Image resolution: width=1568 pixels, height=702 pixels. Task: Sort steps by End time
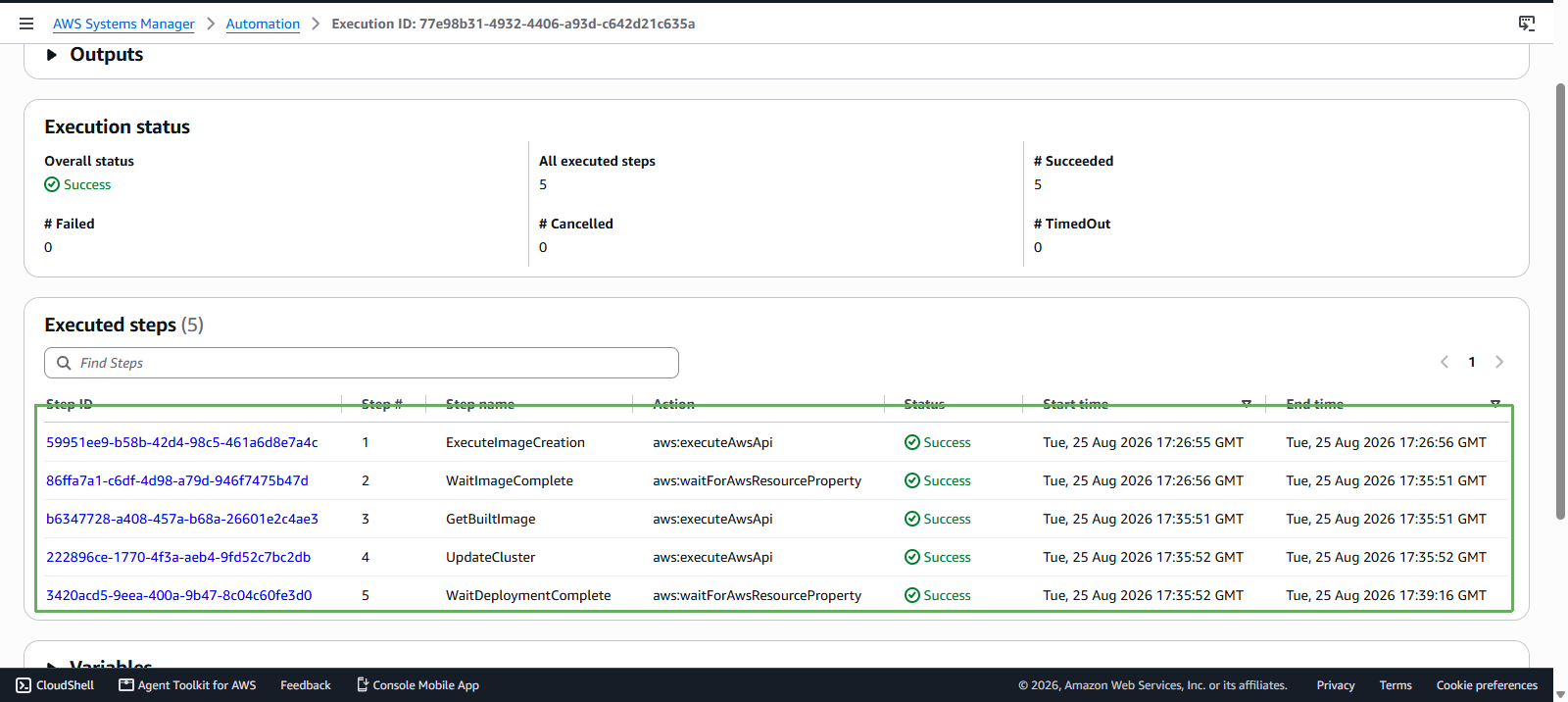[1495, 404]
